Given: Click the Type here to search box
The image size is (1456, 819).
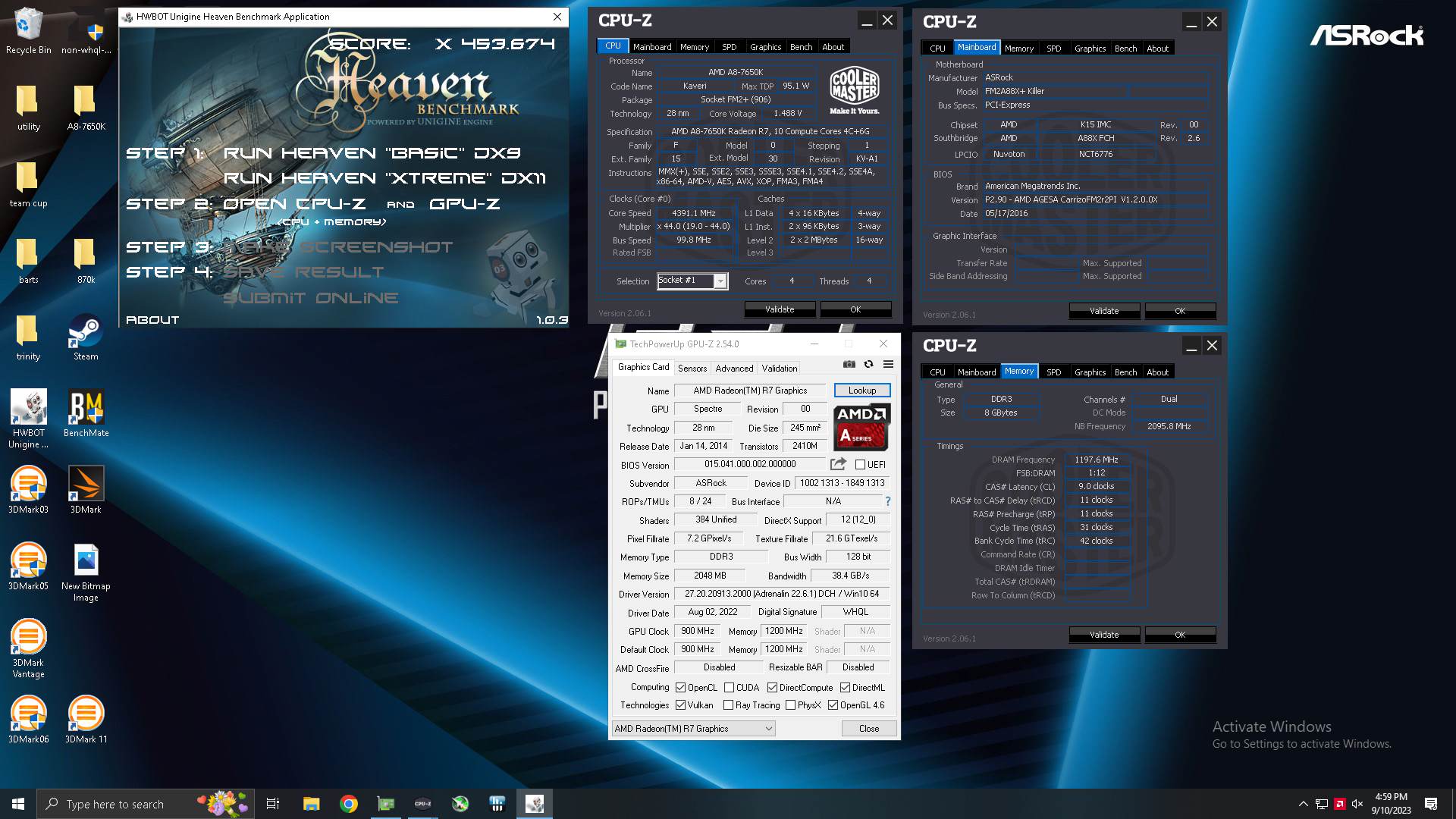Looking at the screenshot, I should click(x=146, y=804).
